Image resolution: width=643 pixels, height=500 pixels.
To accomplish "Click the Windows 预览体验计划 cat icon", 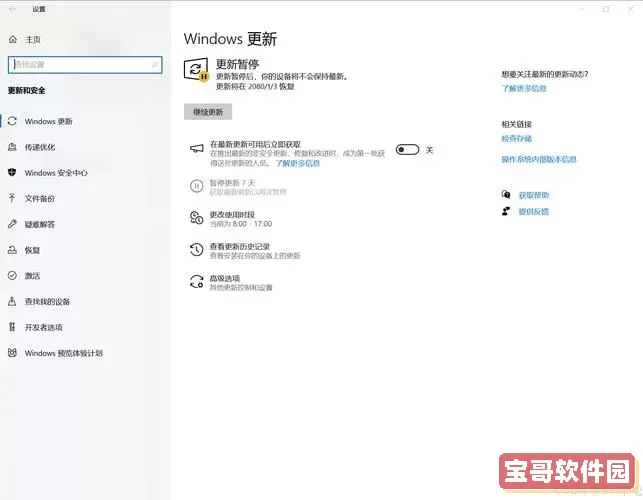I will (x=12, y=353).
